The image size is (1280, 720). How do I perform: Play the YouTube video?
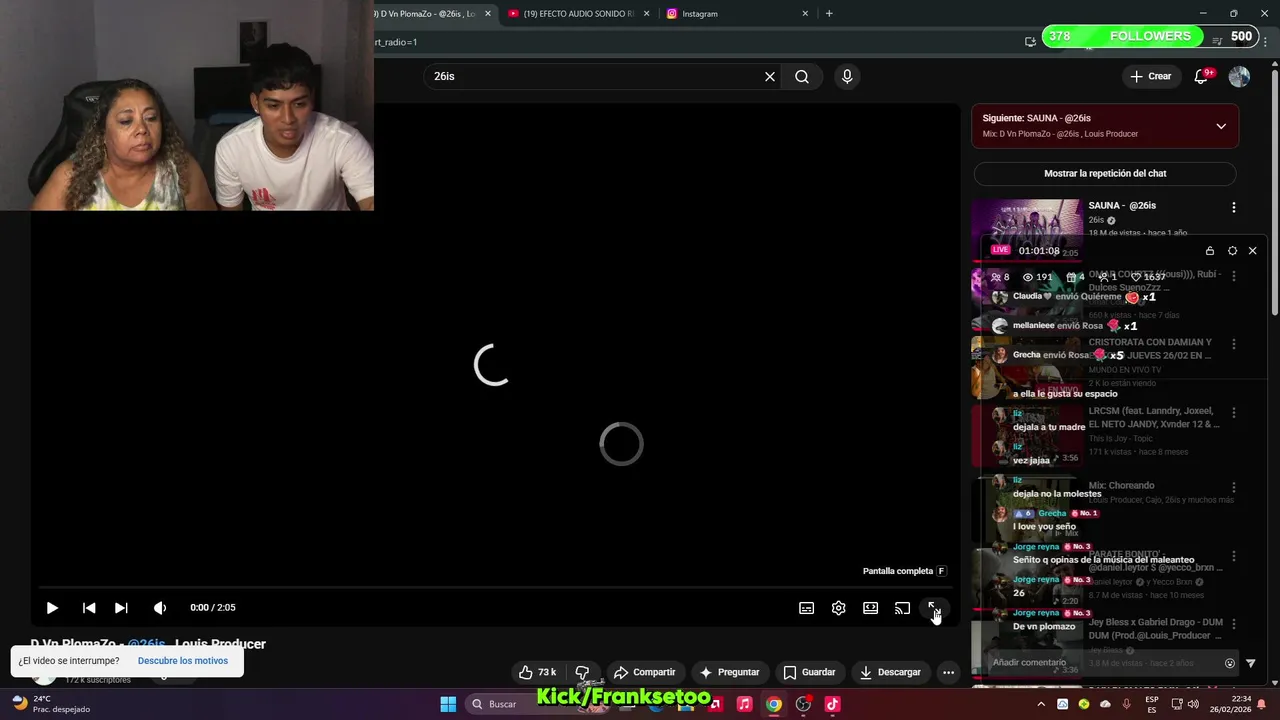tap(52, 608)
